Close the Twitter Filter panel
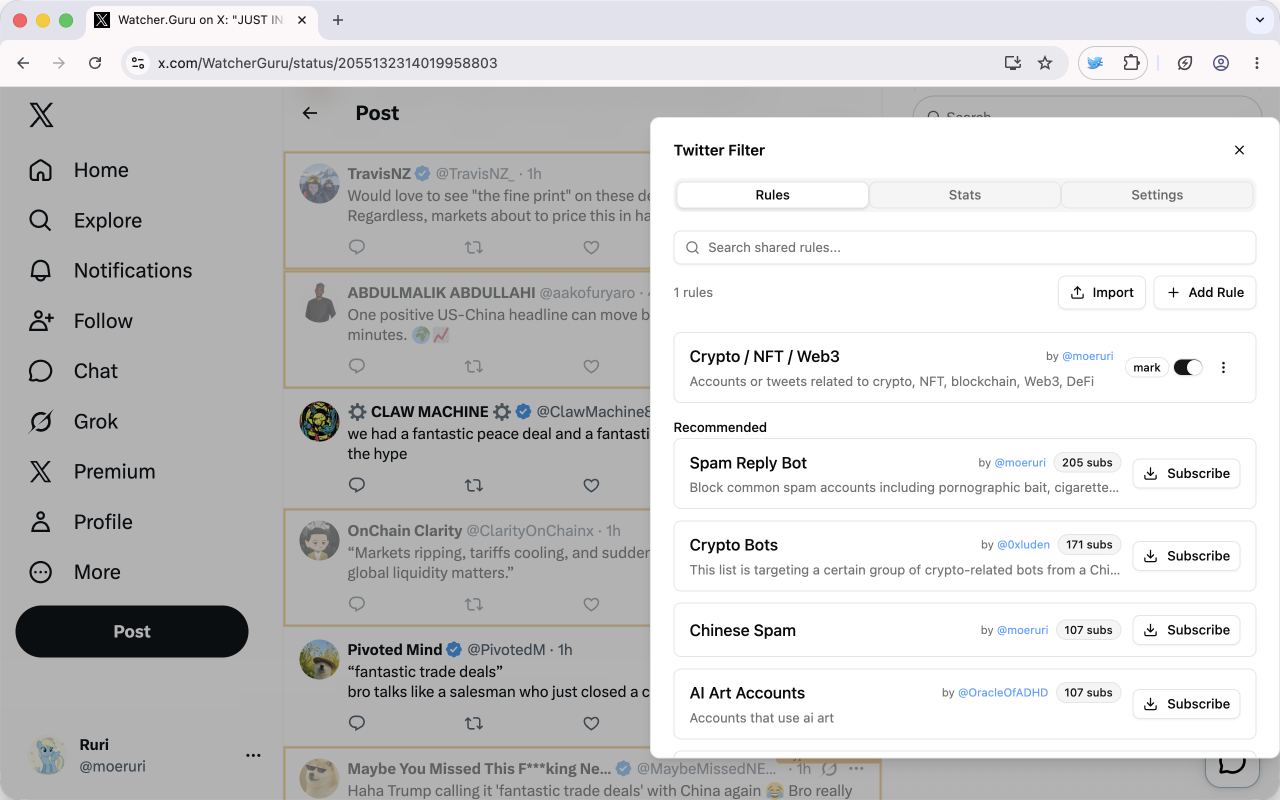This screenshot has width=1280, height=800. tap(1239, 150)
